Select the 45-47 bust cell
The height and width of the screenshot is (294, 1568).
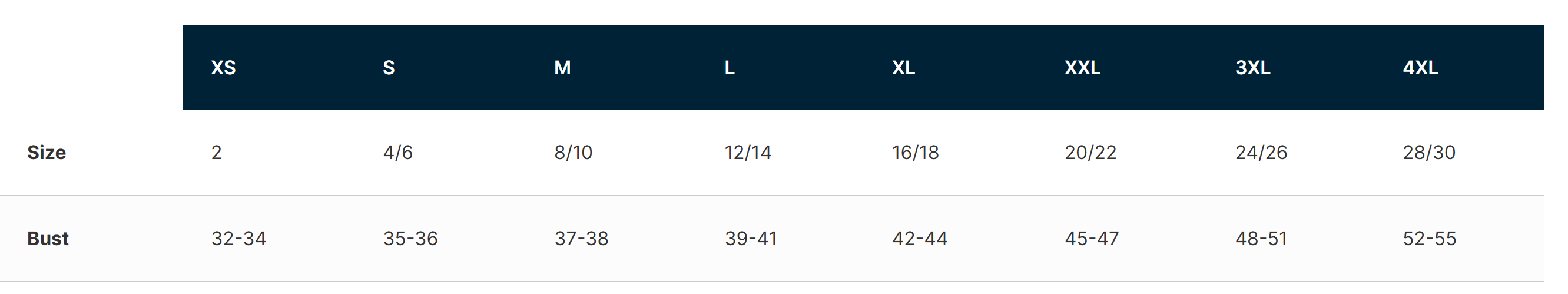[1092, 238]
